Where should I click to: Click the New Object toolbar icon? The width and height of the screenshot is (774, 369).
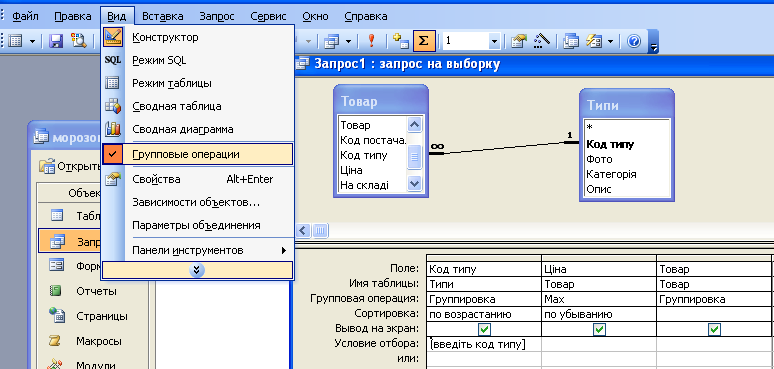point(594,41)
